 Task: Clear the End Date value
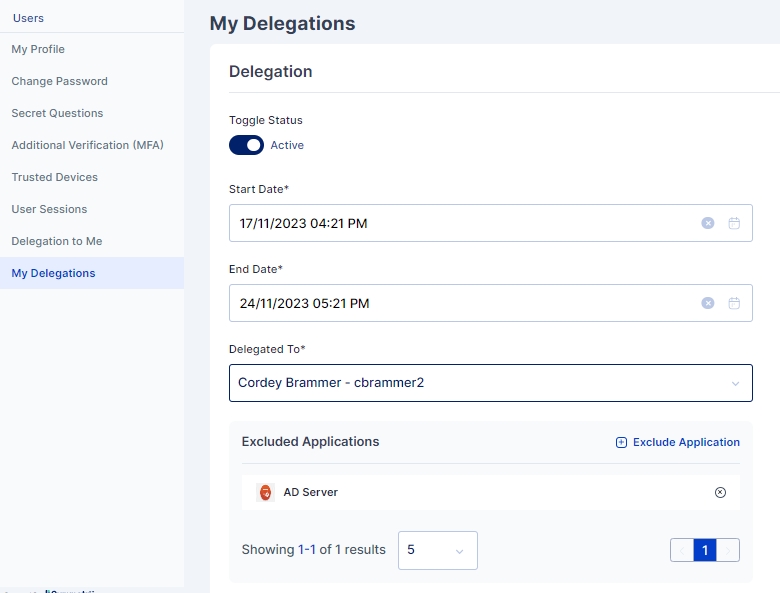[x=708, y=303]
